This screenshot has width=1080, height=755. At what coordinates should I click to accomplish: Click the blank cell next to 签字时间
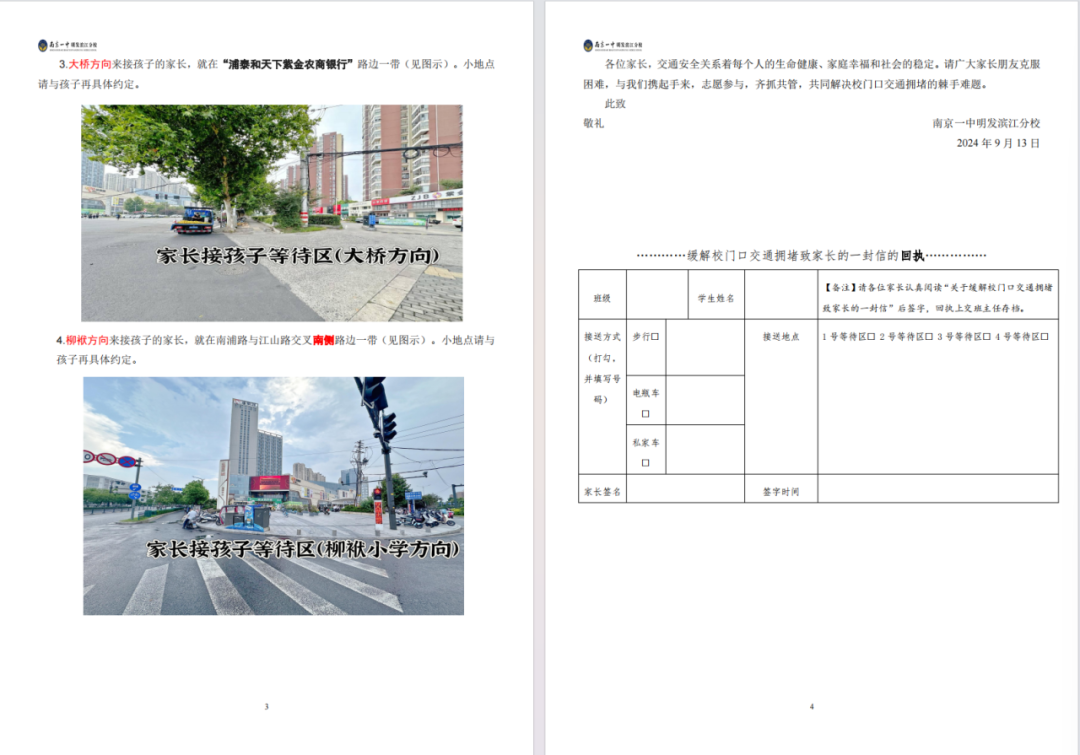938,488
